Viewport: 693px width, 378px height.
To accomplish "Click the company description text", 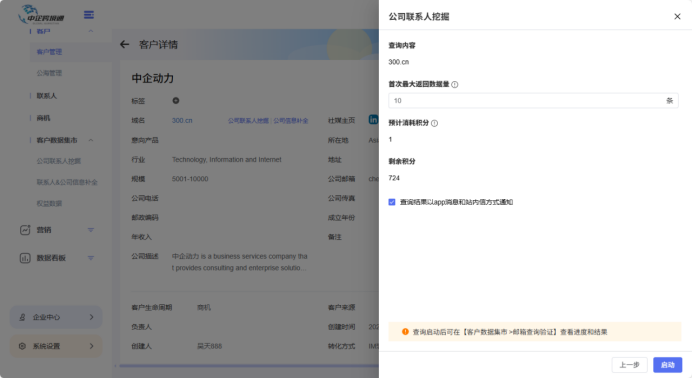I will pyautogui.click(x=239, y=262).
